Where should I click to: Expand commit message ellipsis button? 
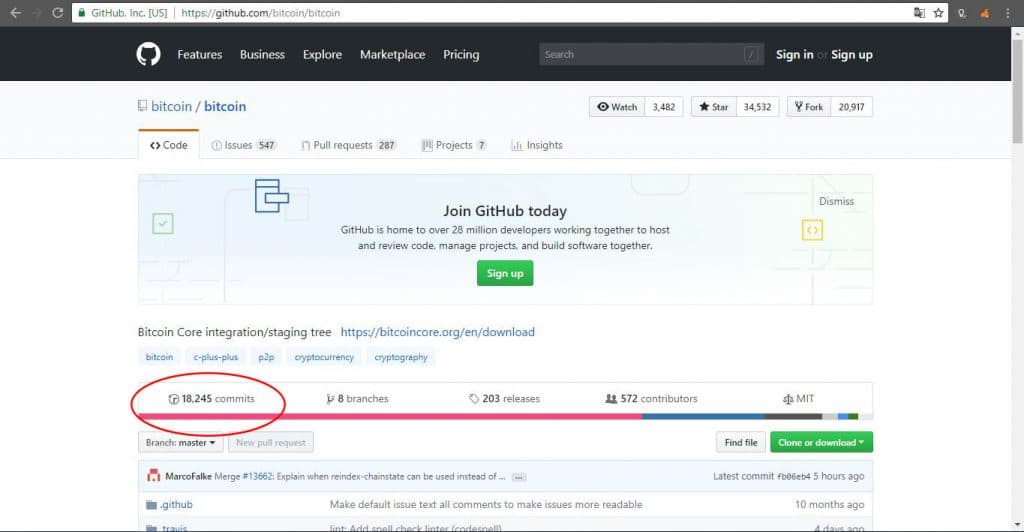click(x=519, y=477)
